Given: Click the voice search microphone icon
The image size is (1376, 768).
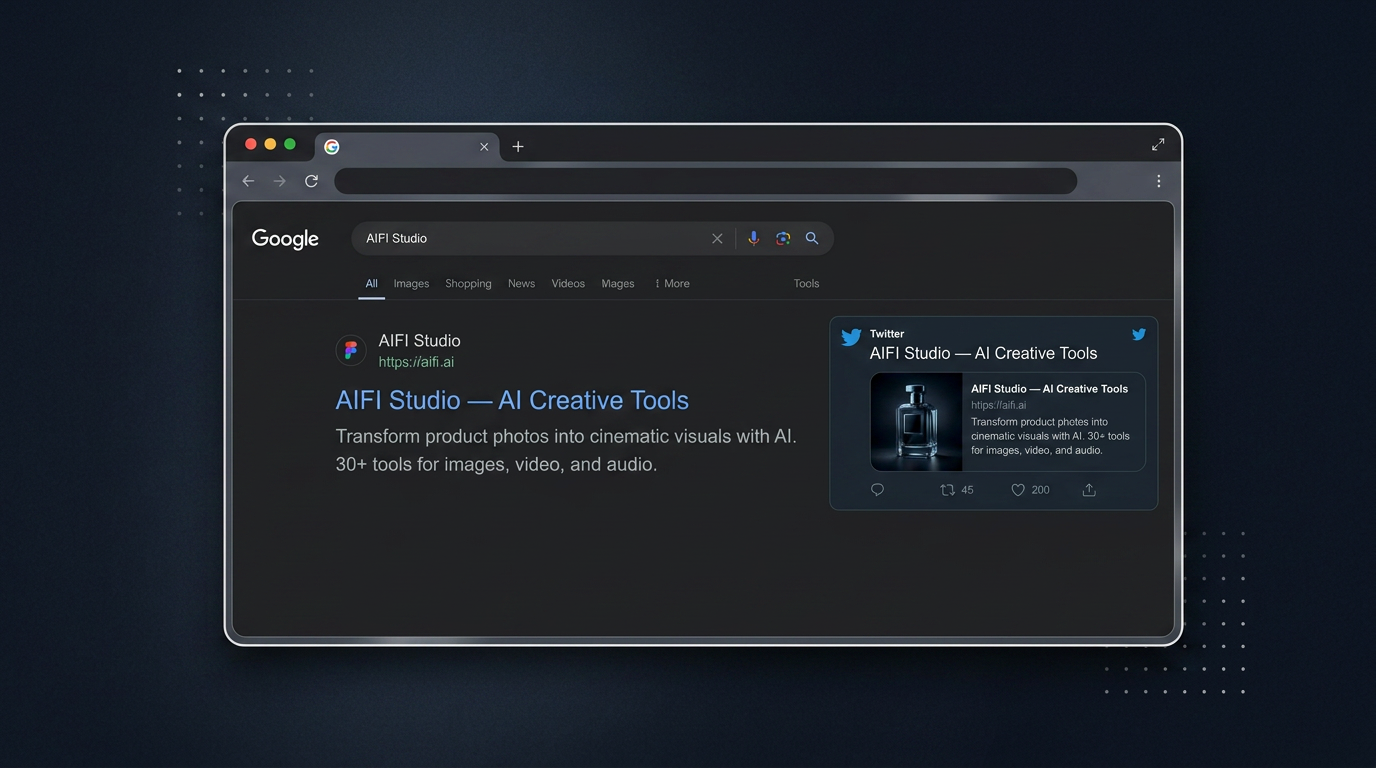Looking at the screenshot, I should point(753,238).
